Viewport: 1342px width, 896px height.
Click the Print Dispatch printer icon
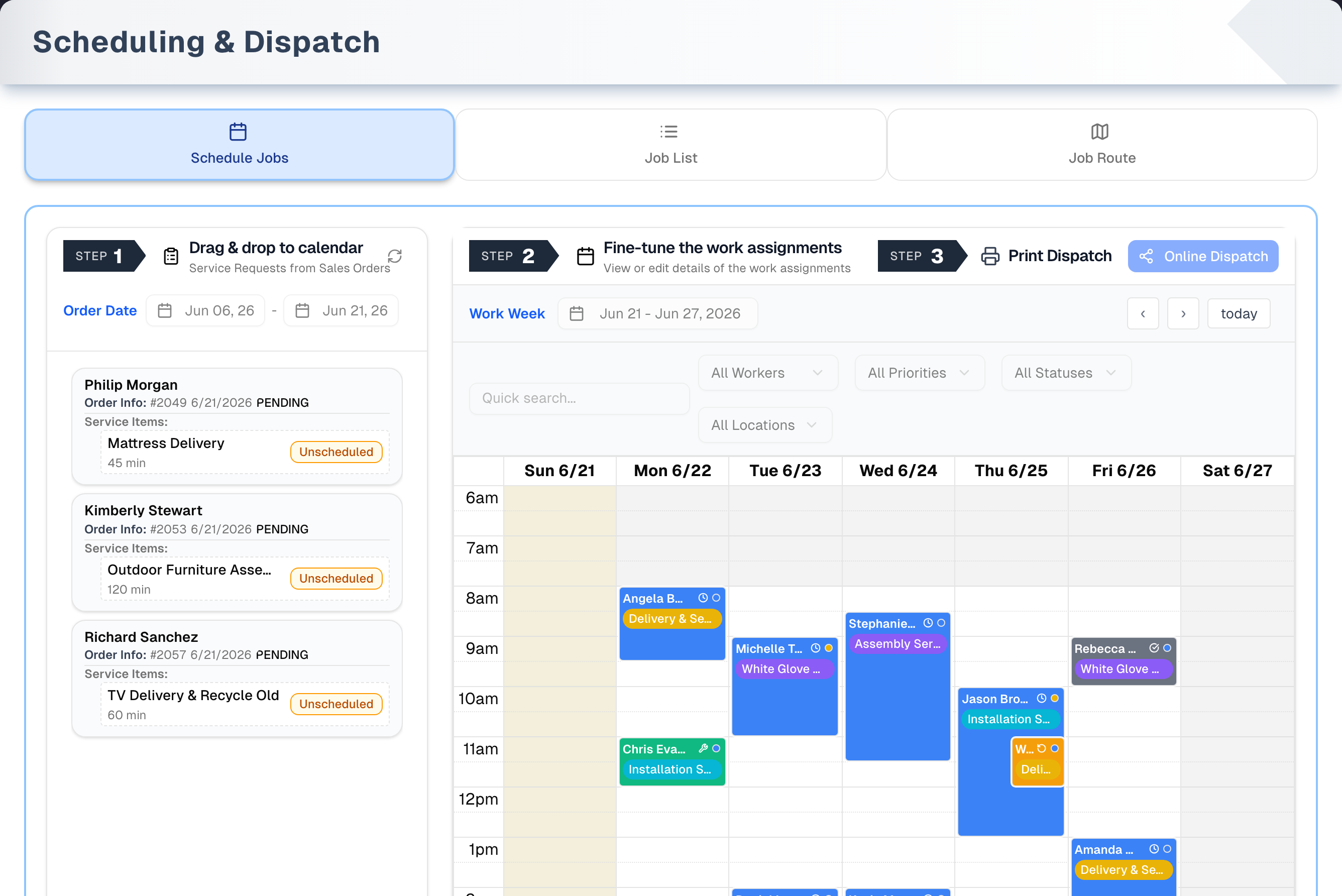click(990, 256)
